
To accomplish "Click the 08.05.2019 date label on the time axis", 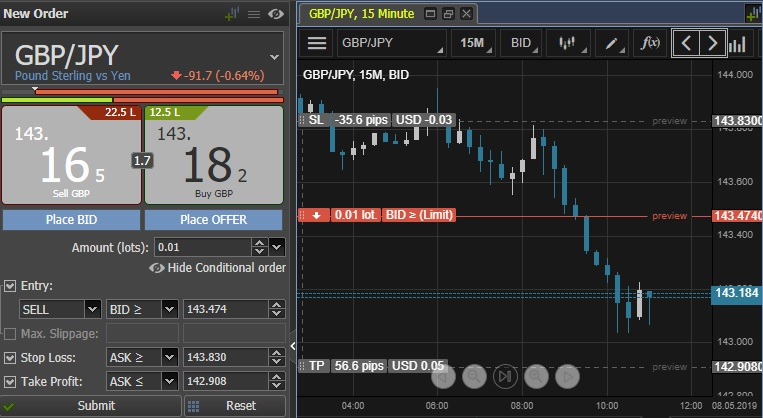I will (x=734, y=405).
